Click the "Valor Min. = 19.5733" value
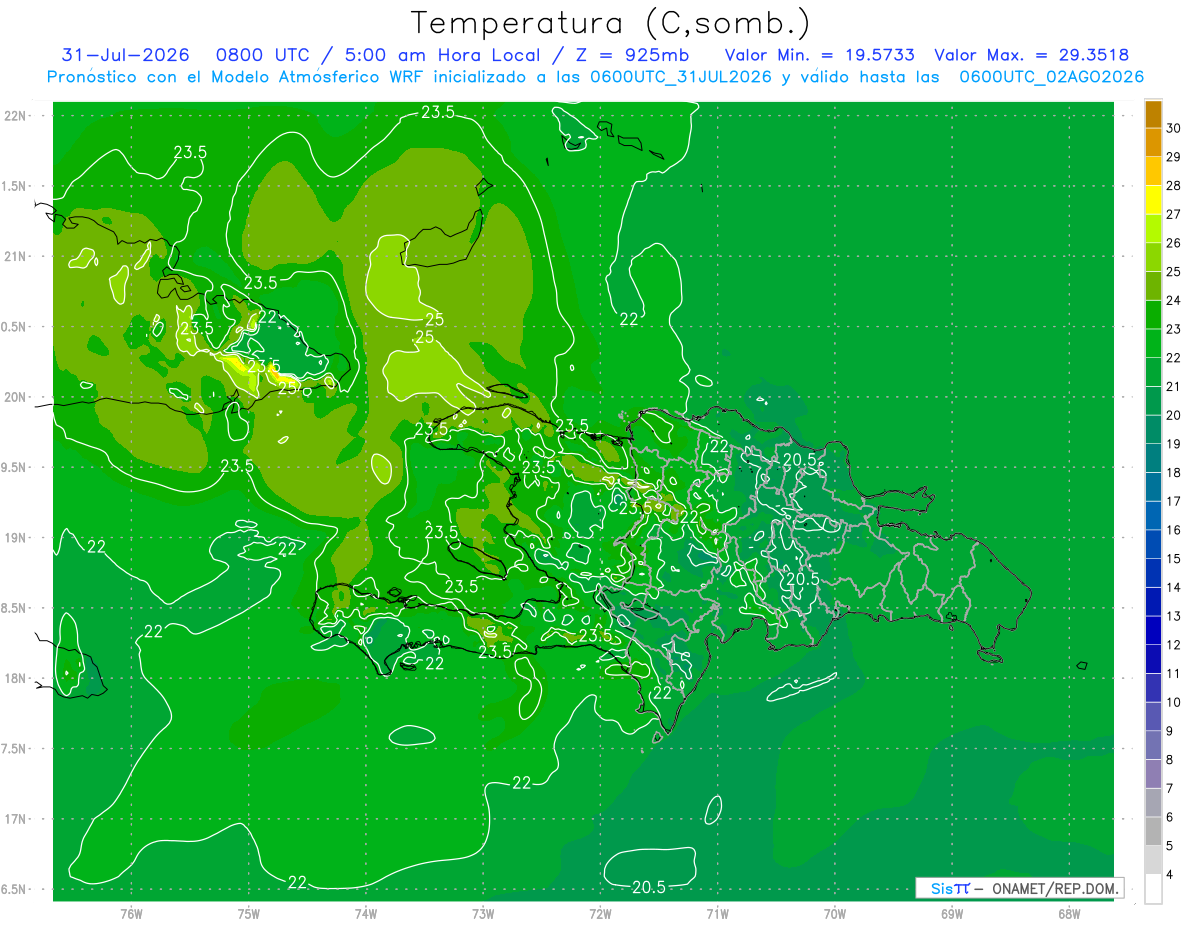 820,55
